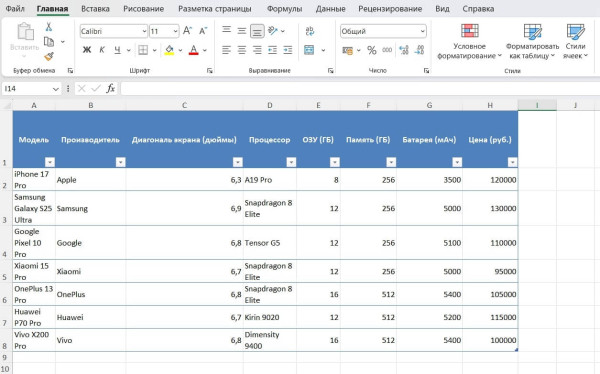Switch to the Вставка tab
600x374 pixels.
click(95, 8)
